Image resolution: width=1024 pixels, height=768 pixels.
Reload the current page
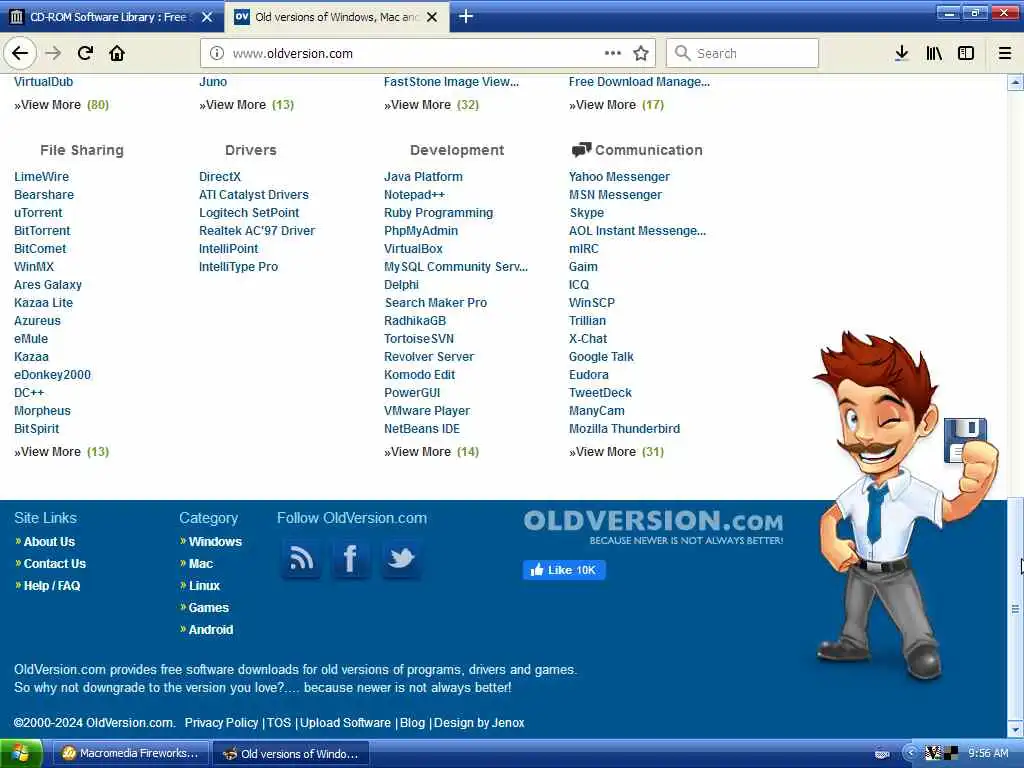[x=86, y=53]
